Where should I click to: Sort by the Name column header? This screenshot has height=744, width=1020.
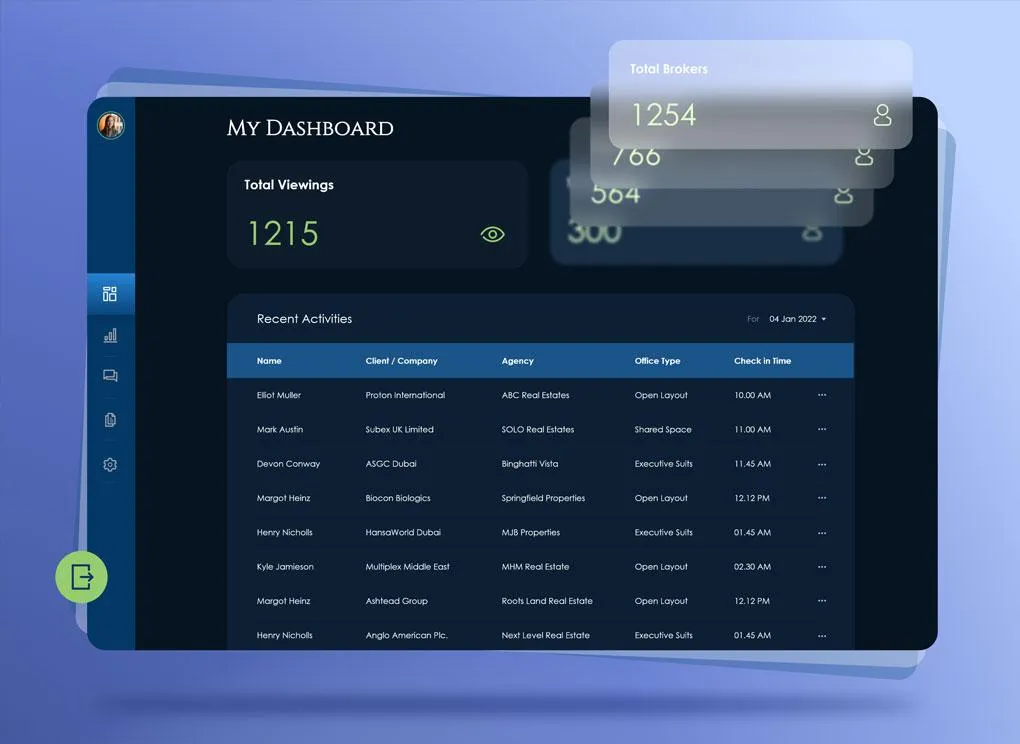[x=269, y=361]
